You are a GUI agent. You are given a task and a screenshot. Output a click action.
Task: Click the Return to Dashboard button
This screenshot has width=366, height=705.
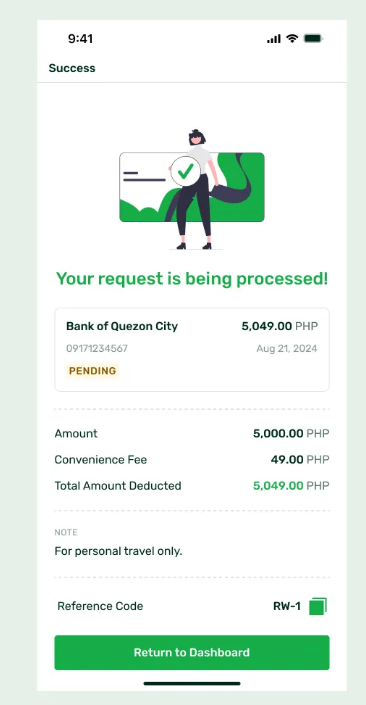tap(192, 652)
